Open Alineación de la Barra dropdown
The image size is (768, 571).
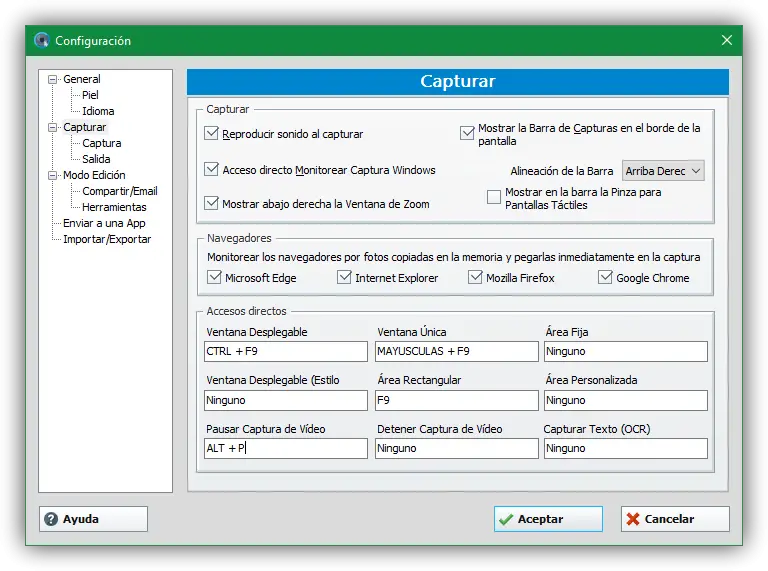click(663, 171)
